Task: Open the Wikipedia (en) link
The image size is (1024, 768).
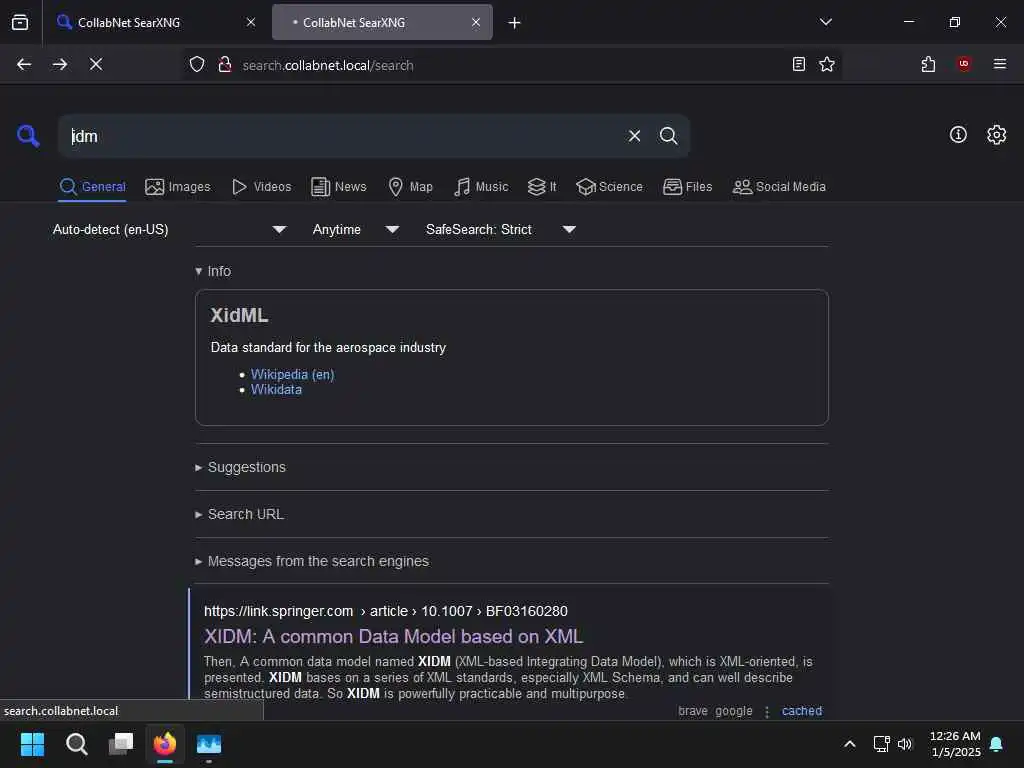Action: coord(293,374)
